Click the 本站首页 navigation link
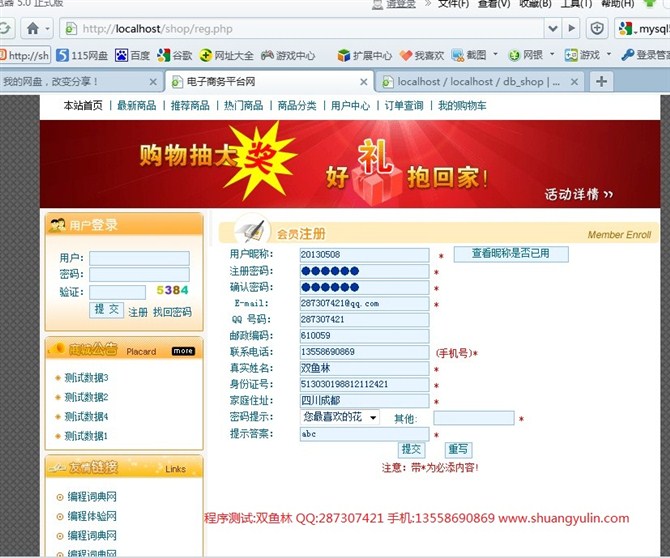The width and height of the screenshot is (670, 558). point(83,106)
